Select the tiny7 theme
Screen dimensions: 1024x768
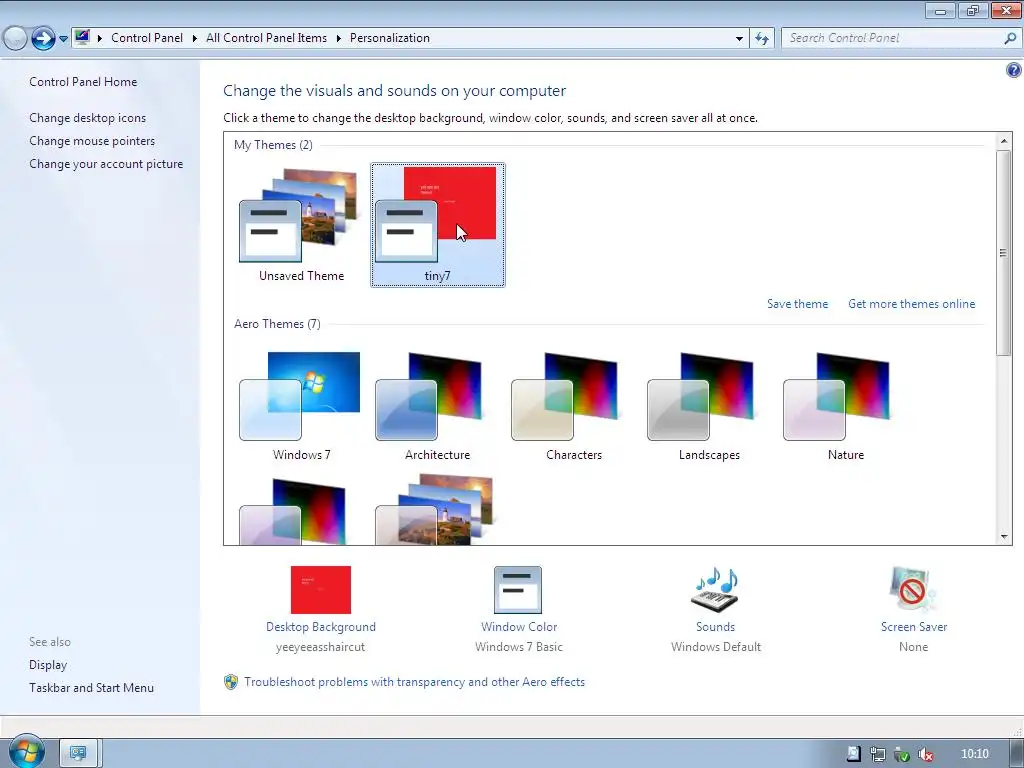pyautogui.click(x=438, y=225)
